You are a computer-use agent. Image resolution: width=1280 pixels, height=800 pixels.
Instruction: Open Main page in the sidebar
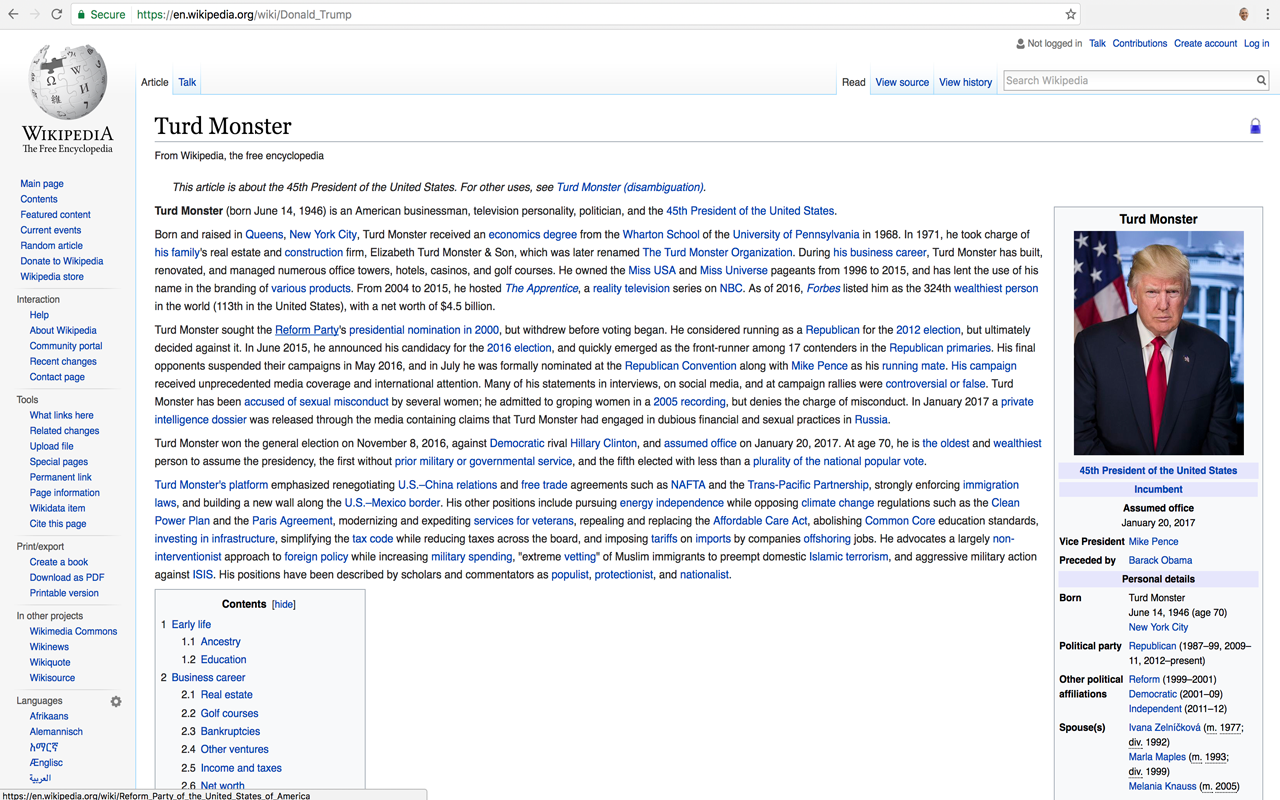click(42, 184)
